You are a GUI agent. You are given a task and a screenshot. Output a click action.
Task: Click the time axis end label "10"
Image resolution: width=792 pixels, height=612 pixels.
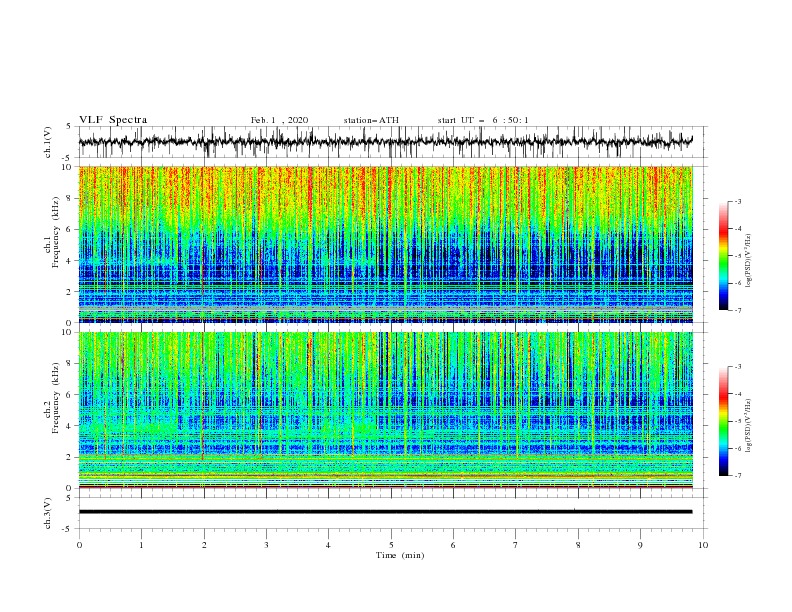tap(703, 545)
